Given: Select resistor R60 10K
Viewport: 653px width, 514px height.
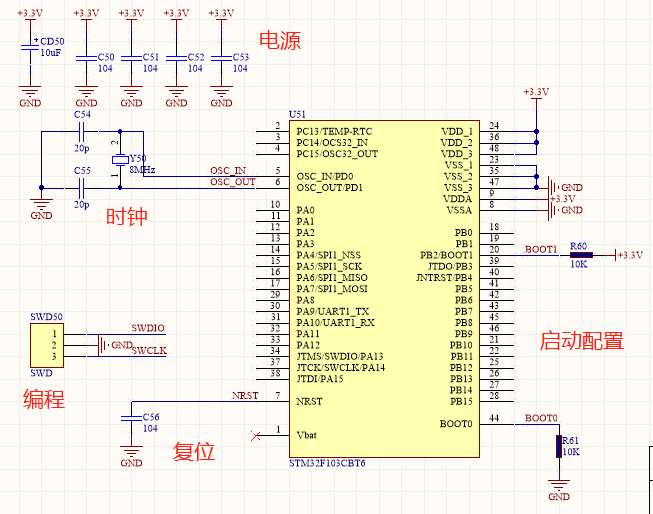Looking at the screenshot, I should point(581,255).
